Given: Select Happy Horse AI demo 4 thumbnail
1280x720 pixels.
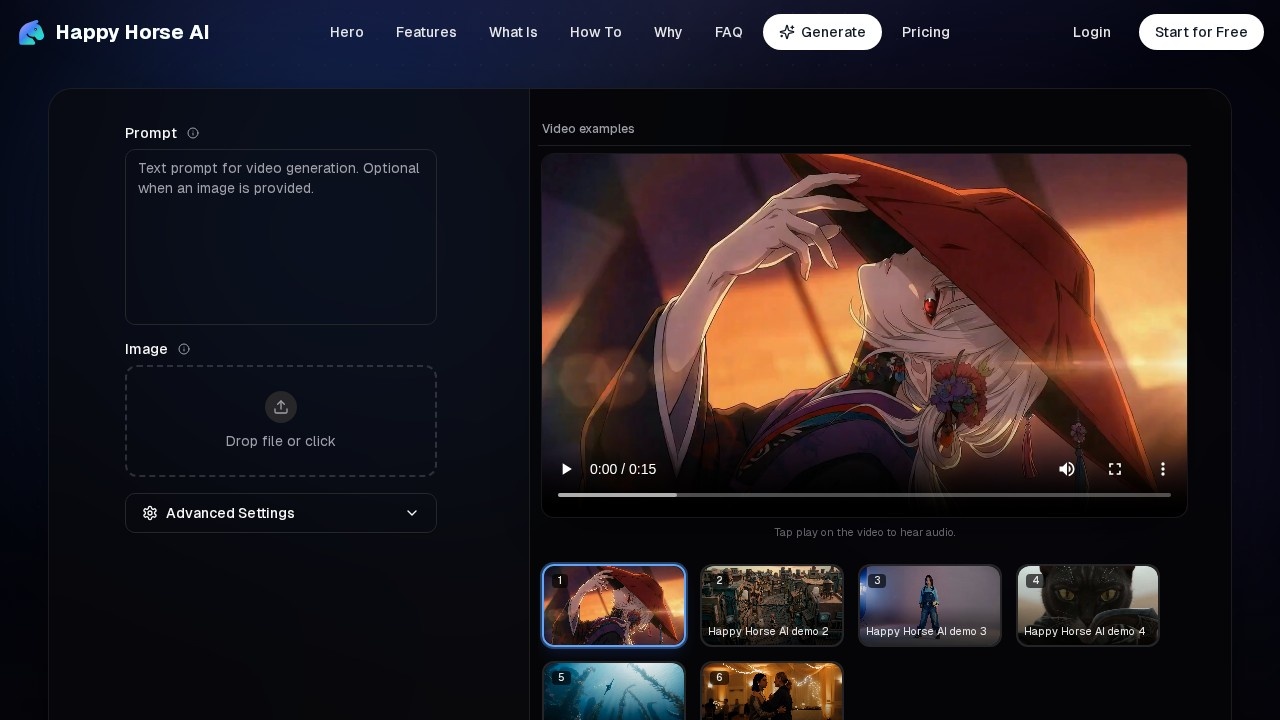Looking at the screenshot, I should [x=1088, y=606].
